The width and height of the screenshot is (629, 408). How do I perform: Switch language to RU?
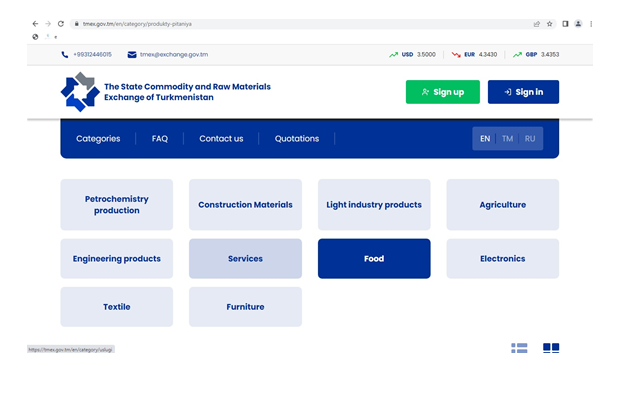click(x=530, y=139)
